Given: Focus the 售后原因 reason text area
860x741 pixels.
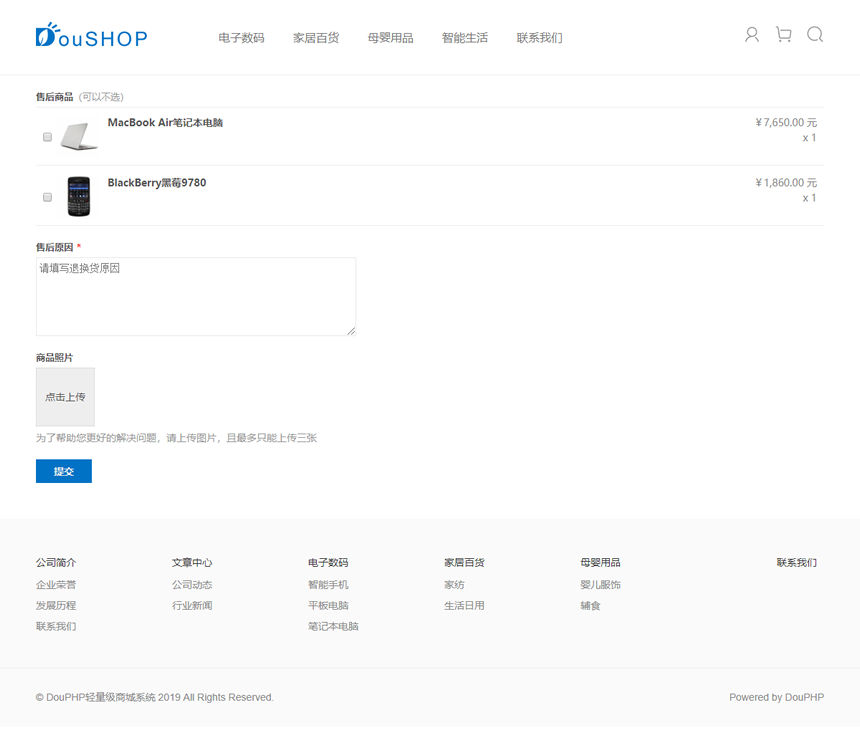Looking at the screenshot, I should click(196, 297).
